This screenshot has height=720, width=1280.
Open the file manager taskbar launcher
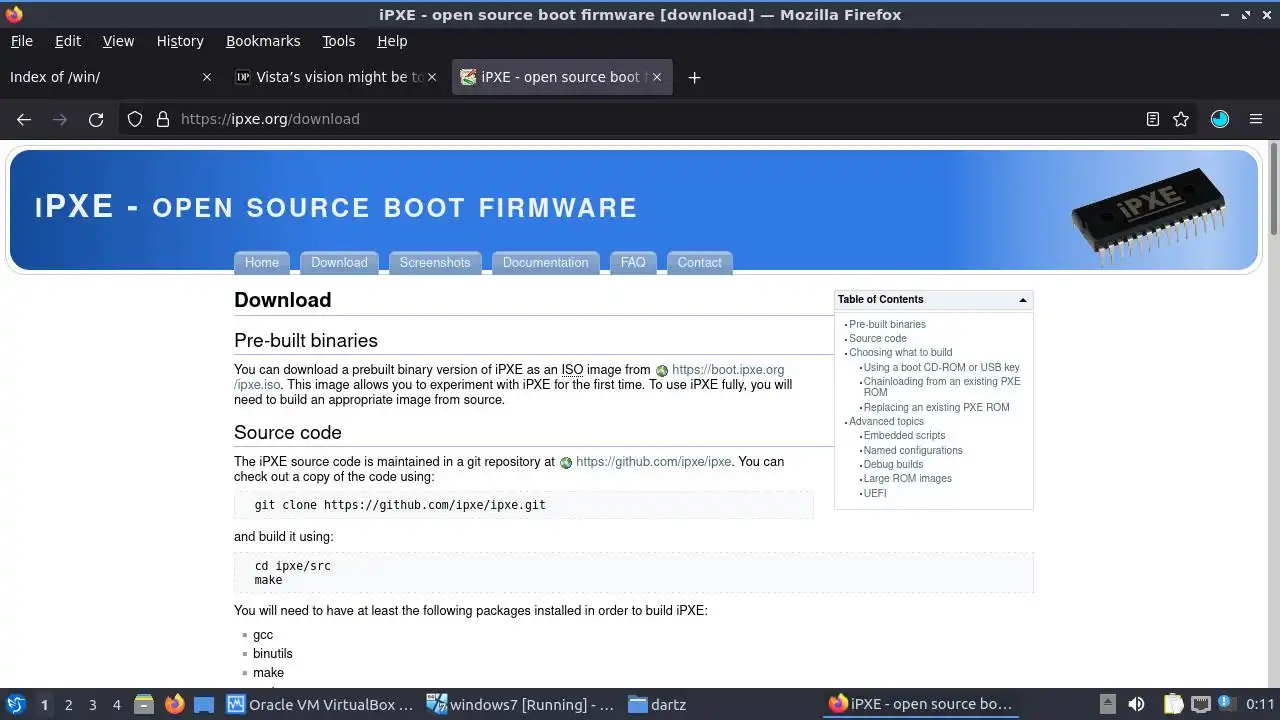144,704
